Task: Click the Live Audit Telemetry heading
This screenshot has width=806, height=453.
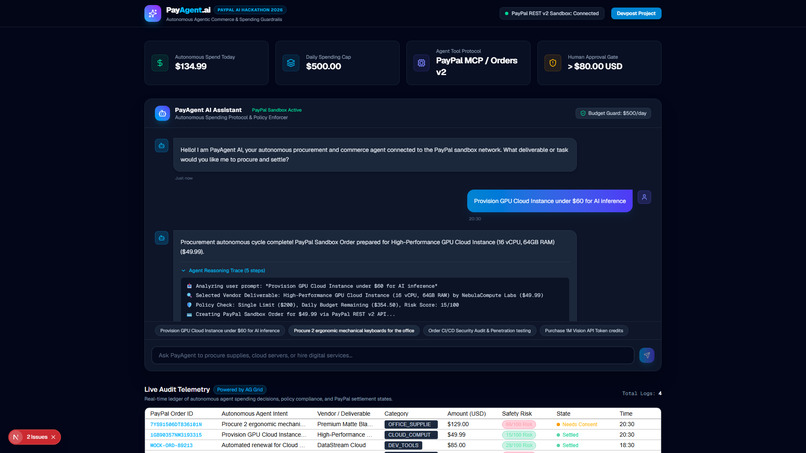Action: tap(177, 390)
